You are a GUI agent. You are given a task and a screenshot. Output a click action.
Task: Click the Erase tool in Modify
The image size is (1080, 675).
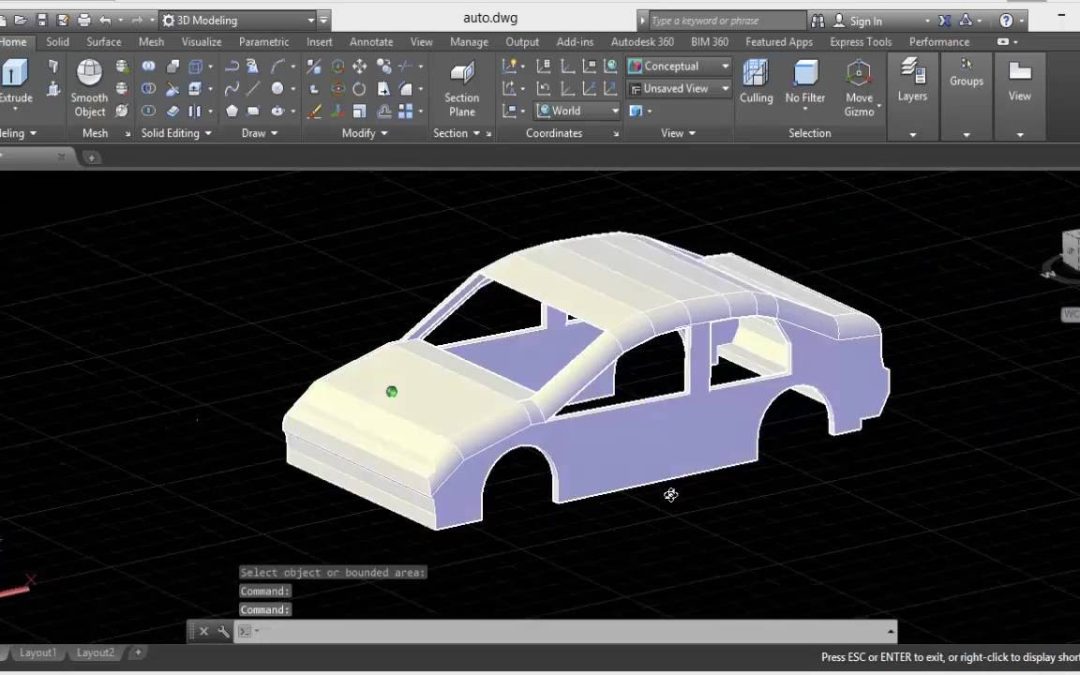(x=314, y=111)
